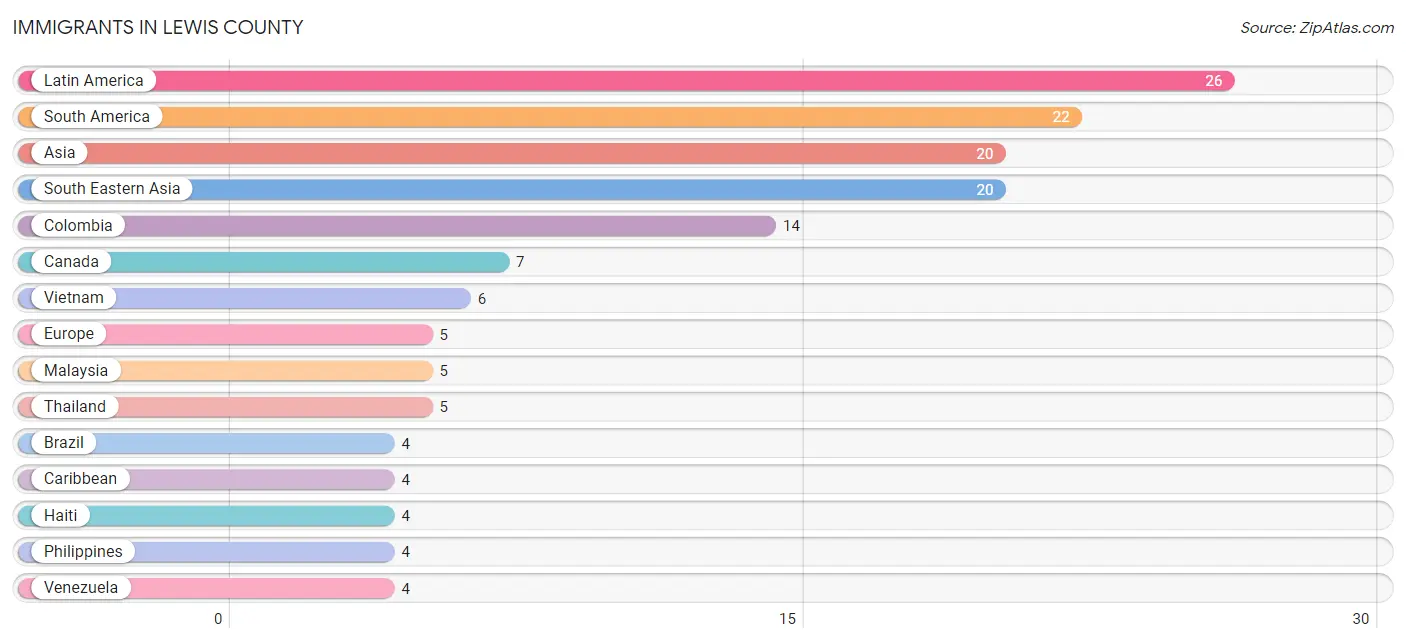Select the South America label pill
Viewport: 1406px width, 643px height.
[96, 117]
